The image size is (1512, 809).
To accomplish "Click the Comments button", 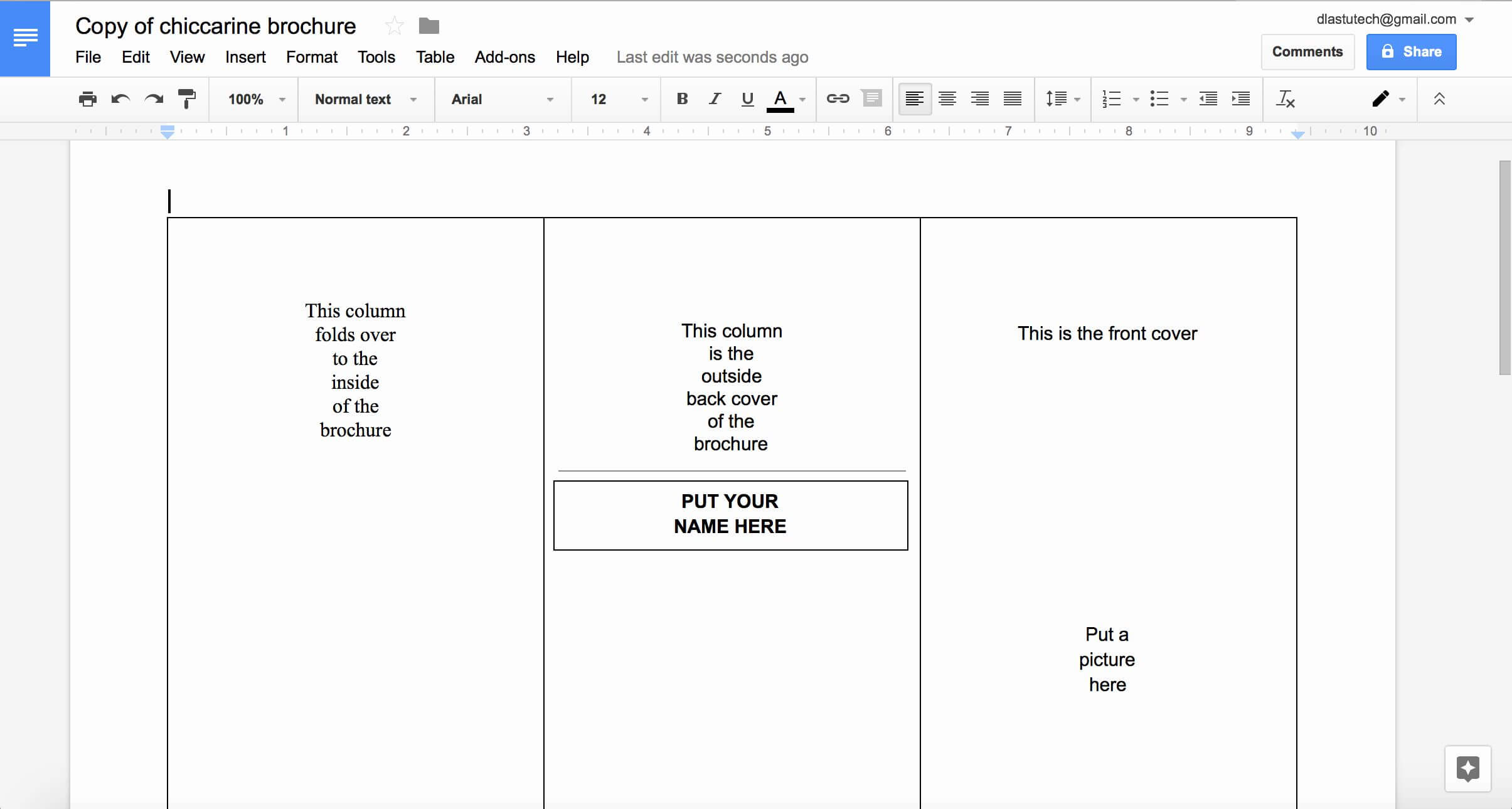I will coord(1307,51).
